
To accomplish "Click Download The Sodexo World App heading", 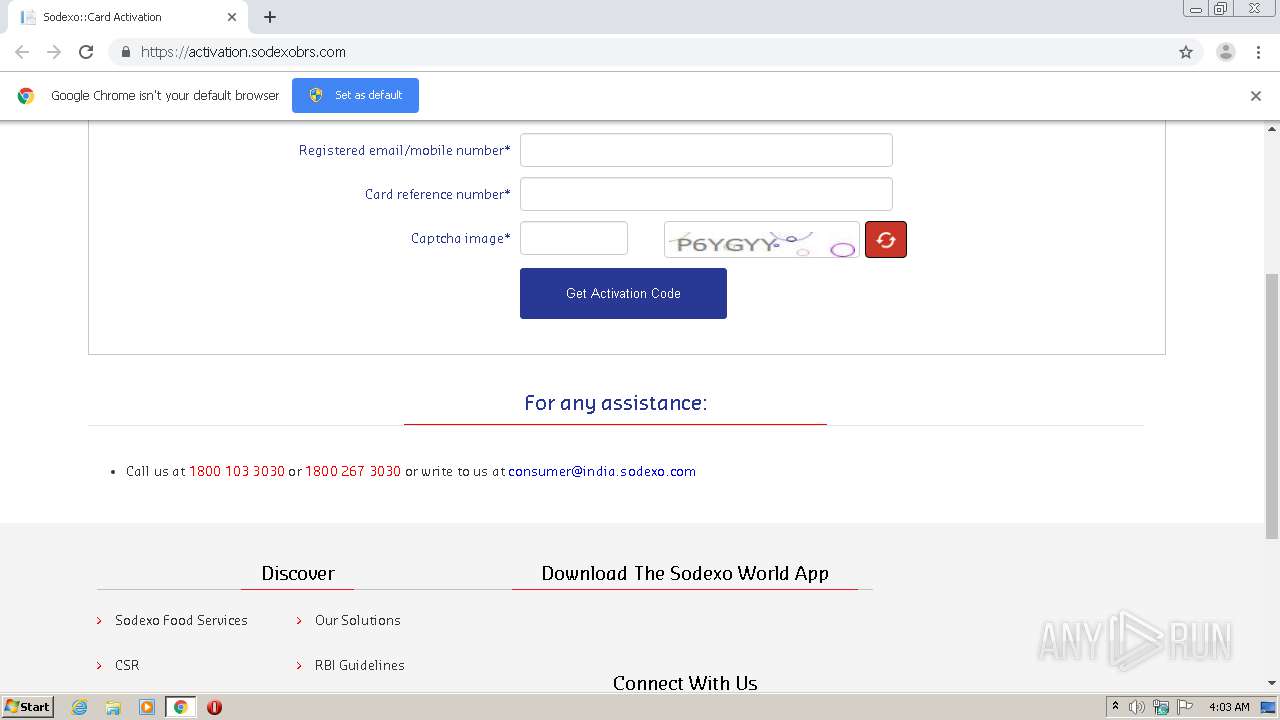I will click(685, 573).
